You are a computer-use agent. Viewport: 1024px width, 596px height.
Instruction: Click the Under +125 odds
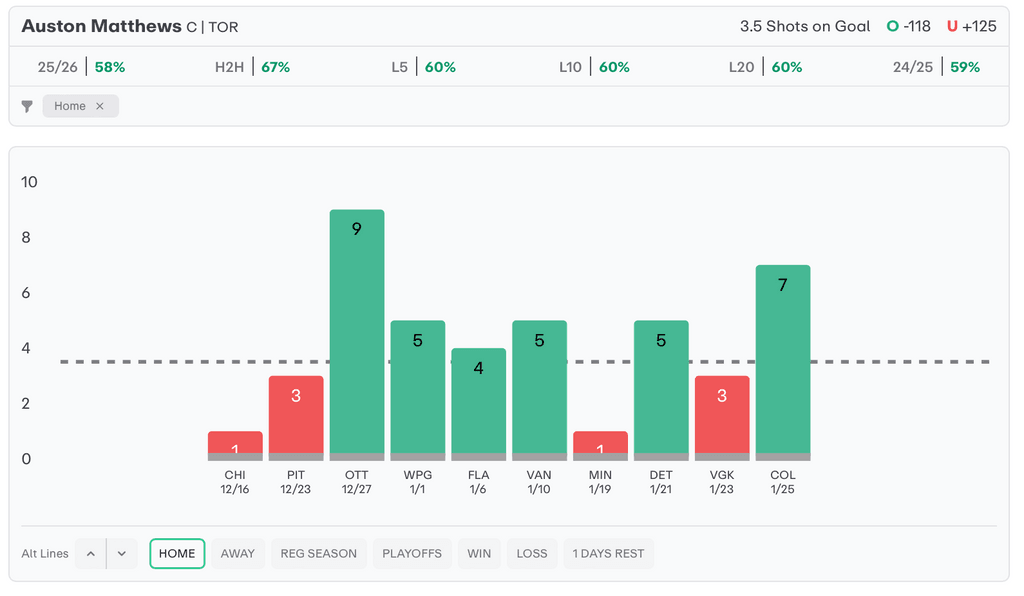(x=971, y=26)
